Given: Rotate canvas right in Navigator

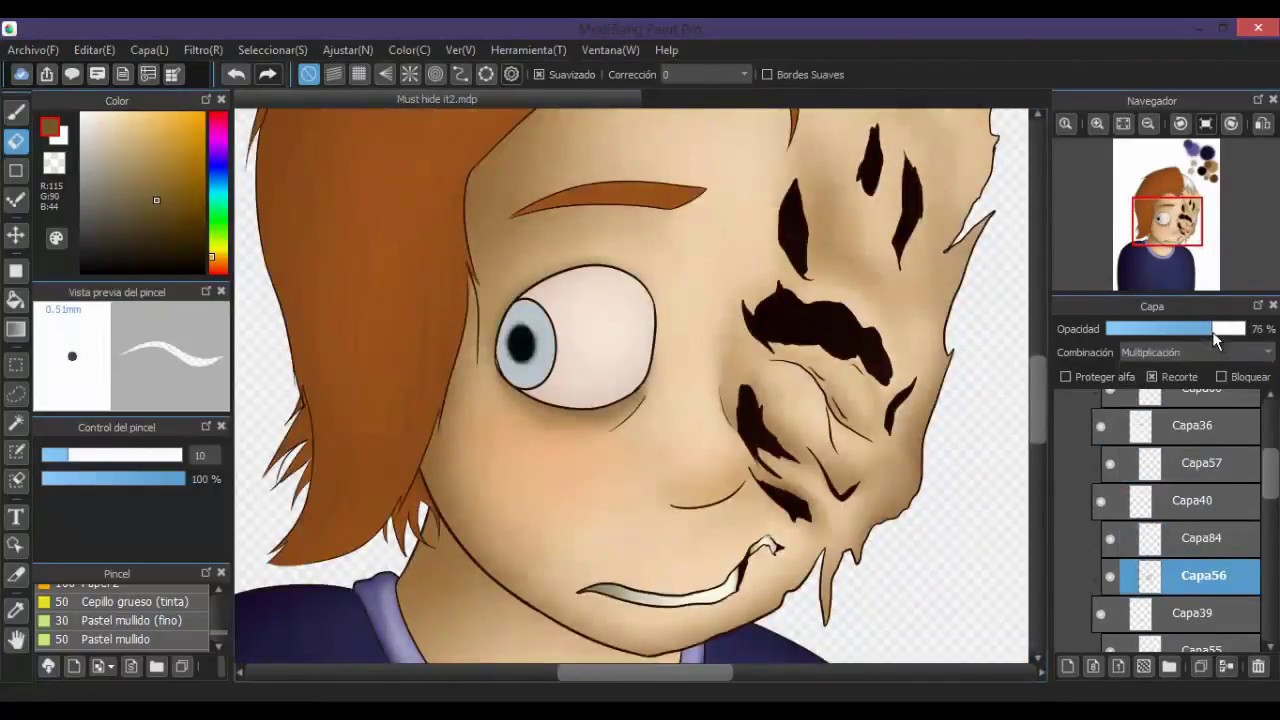Looking at the screenshot, I should click(x=1231, y=124).
